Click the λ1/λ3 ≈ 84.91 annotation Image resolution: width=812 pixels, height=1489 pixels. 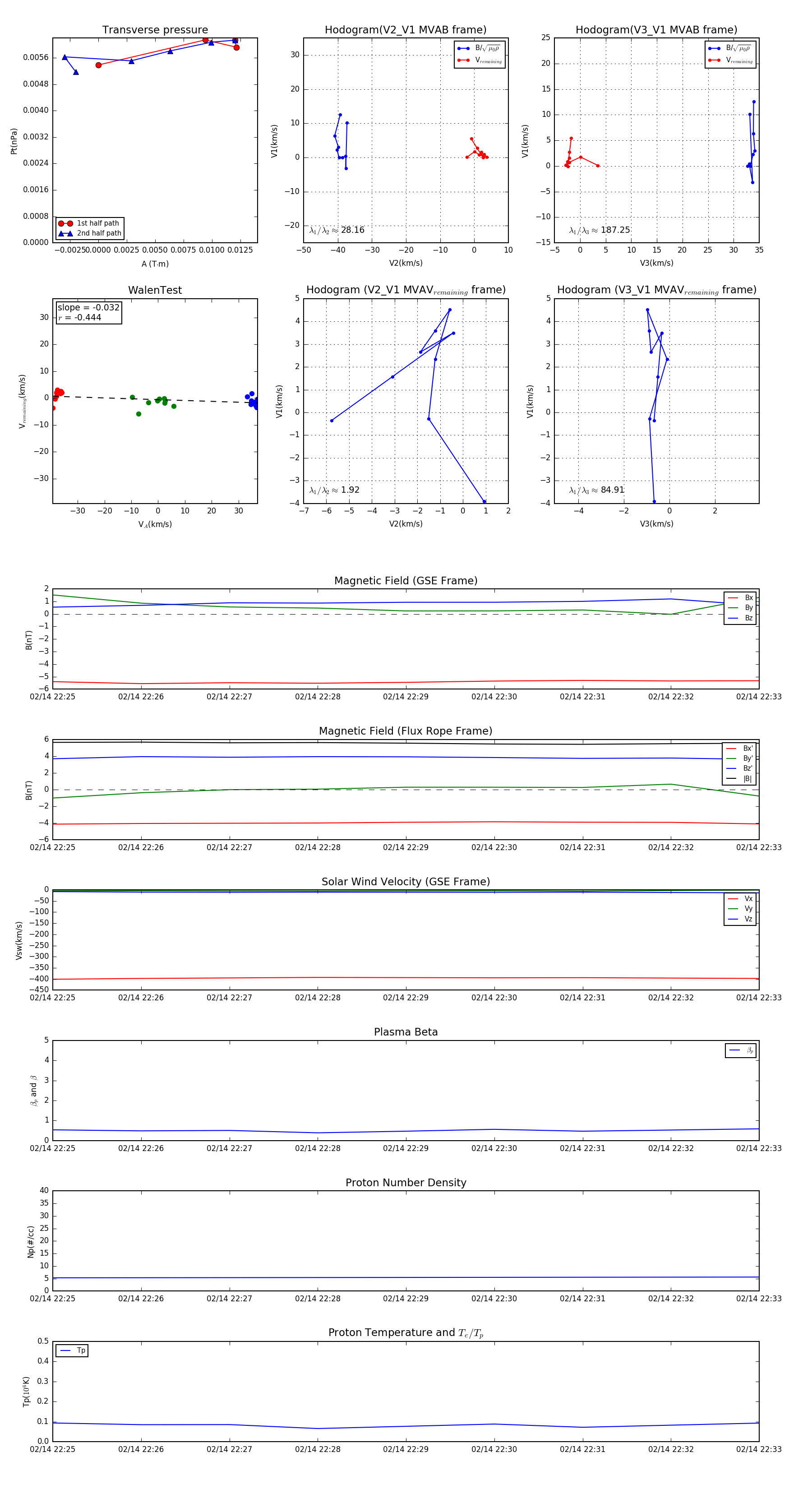click(x=596, y=490)
